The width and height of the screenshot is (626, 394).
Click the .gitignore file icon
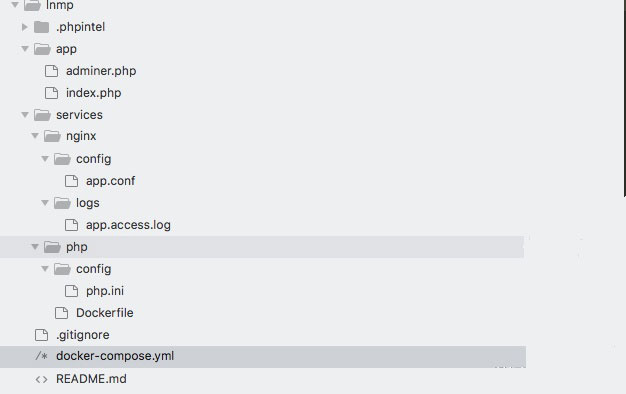[42, 335]
